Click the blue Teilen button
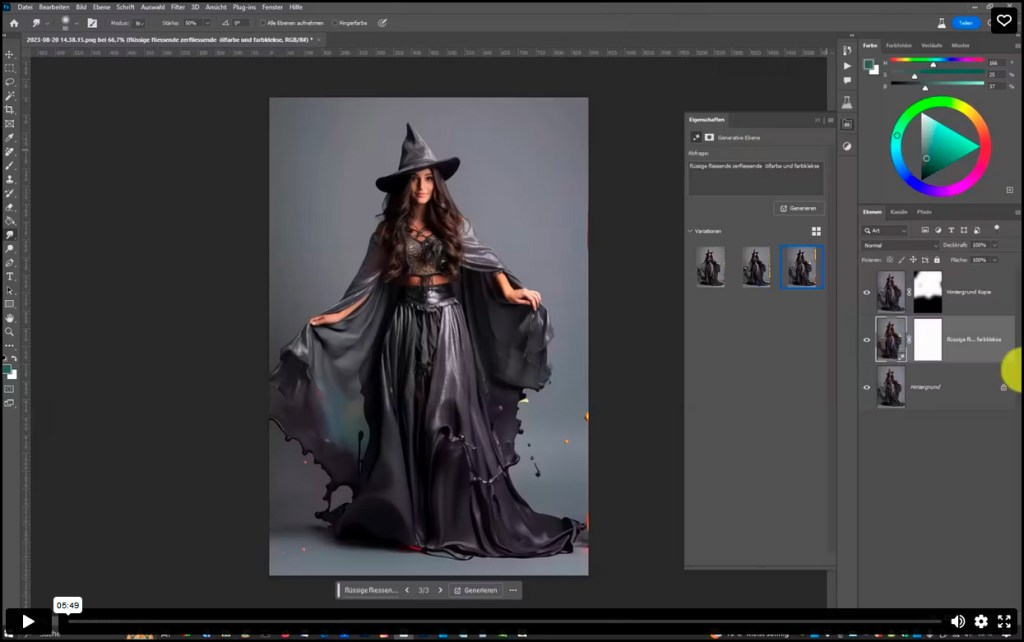1024x642 pixels. (965, 22)
